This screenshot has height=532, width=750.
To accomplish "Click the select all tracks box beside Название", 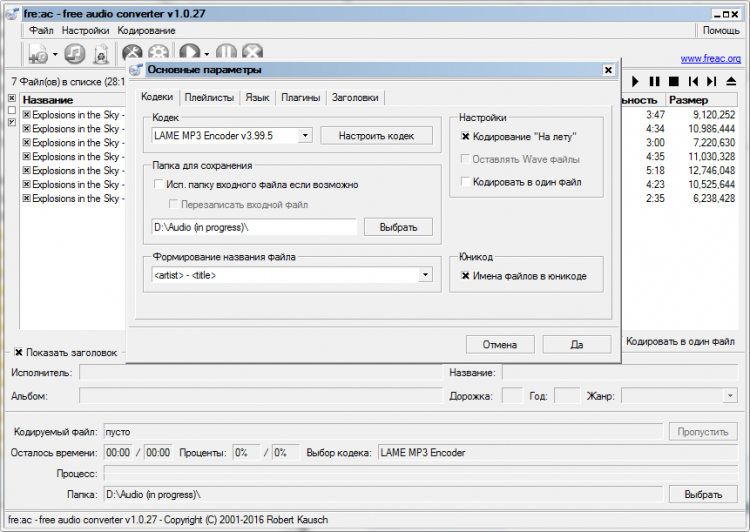I will pyautogui.click(x=12, y=98).
